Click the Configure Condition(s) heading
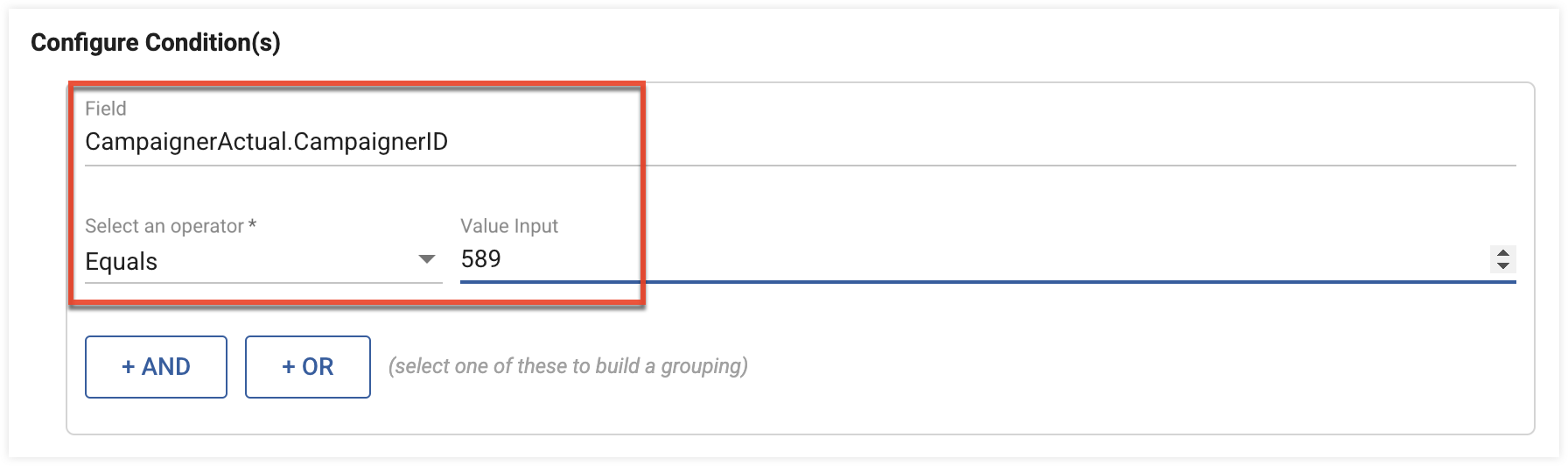Viewport: 1568px width, 466px height. 156,42
